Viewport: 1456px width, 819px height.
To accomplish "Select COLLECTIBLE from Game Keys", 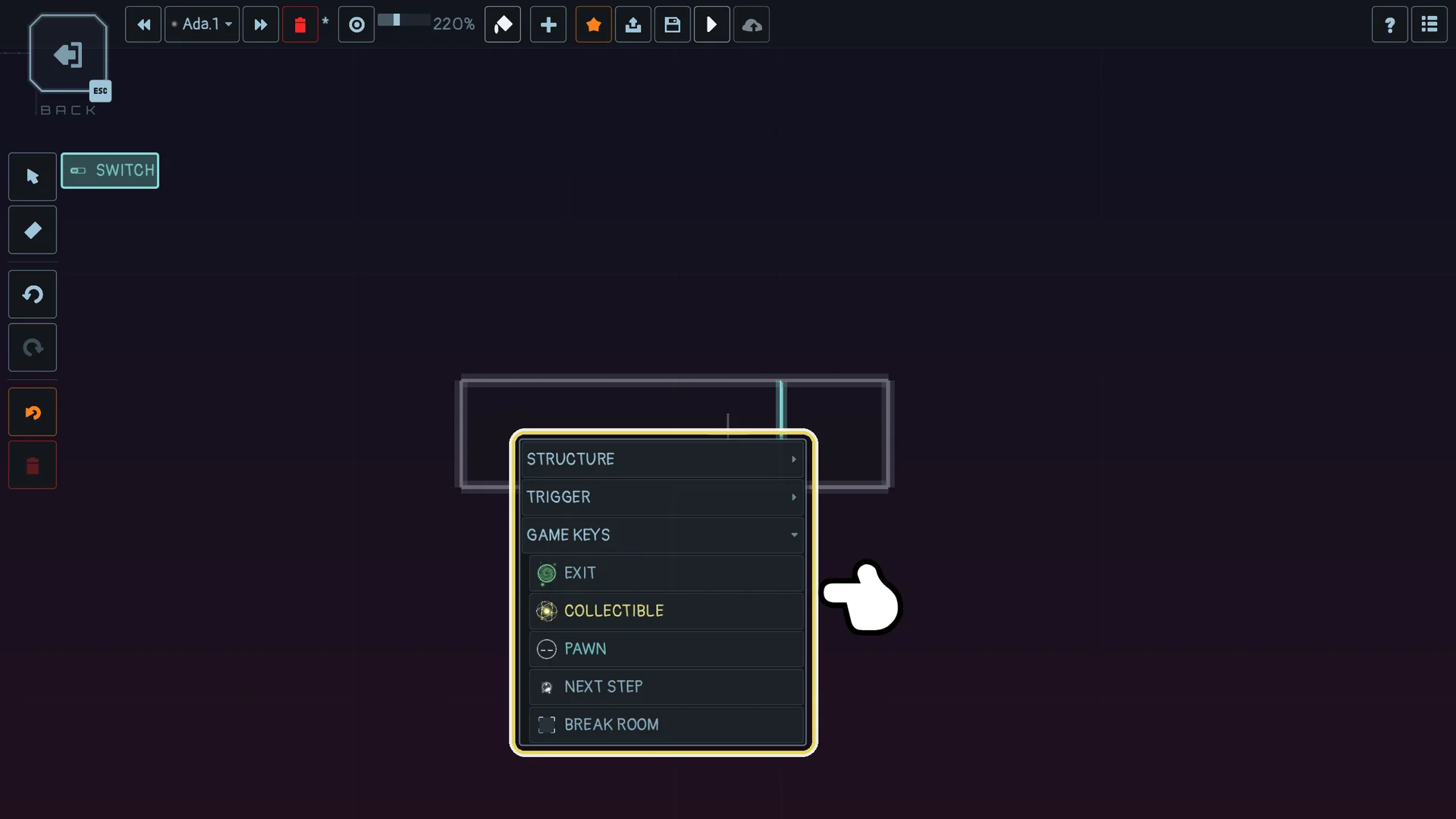I will coord(666,610).
